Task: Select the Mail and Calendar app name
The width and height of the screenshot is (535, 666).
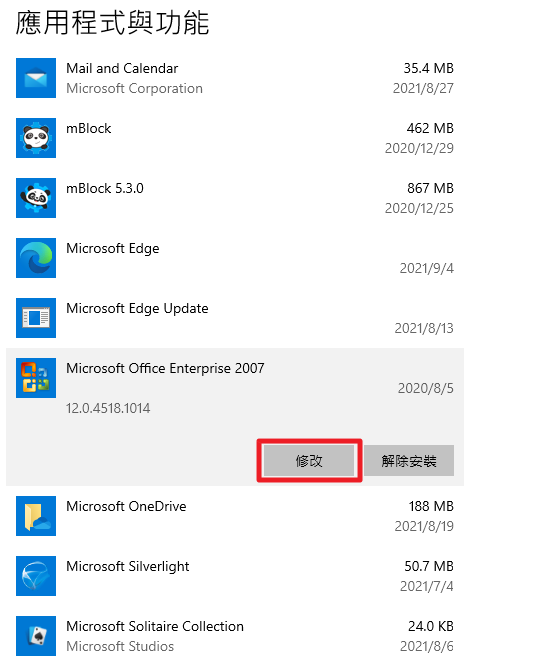Action: [122, 68]
